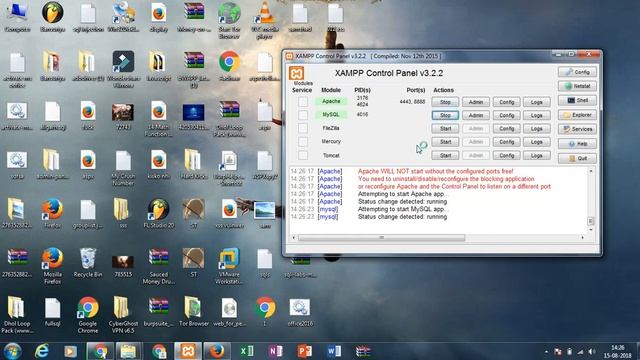The image size is (640, 360).
Task: Select Mozilla Firefox desktop shortcut
Action: pyautogui.click(x=52, y=265)
